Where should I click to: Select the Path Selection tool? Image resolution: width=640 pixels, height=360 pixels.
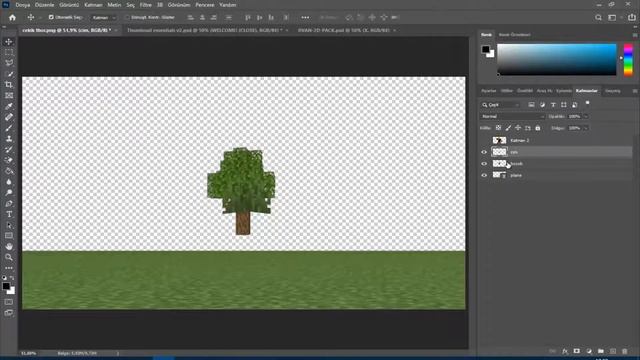[x=9, y=225]
